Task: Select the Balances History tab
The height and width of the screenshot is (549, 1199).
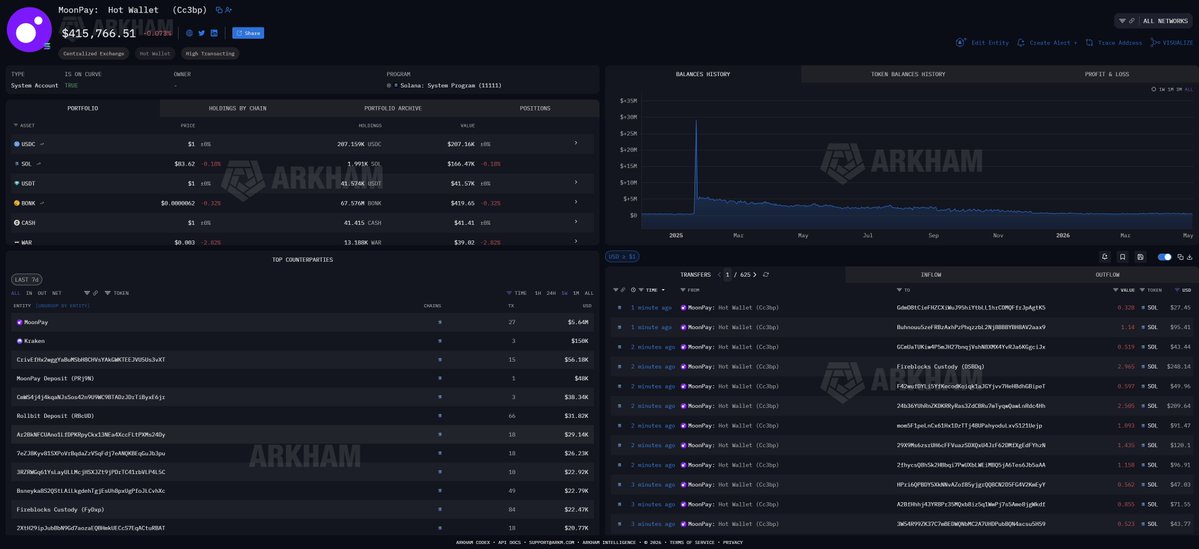Action: pos(703,74)
